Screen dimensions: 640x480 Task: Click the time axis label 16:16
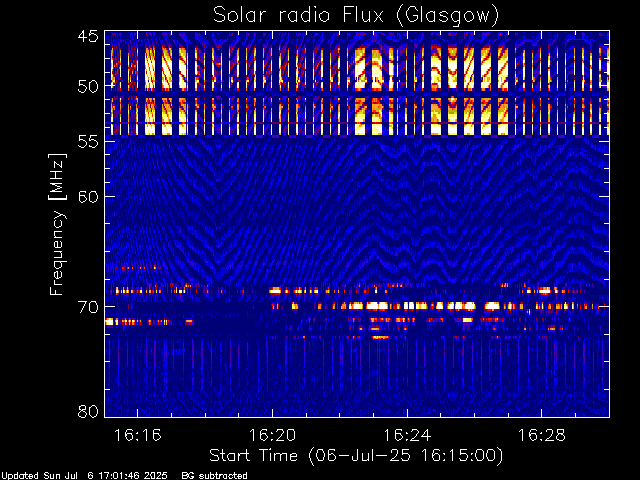(138, 435)
